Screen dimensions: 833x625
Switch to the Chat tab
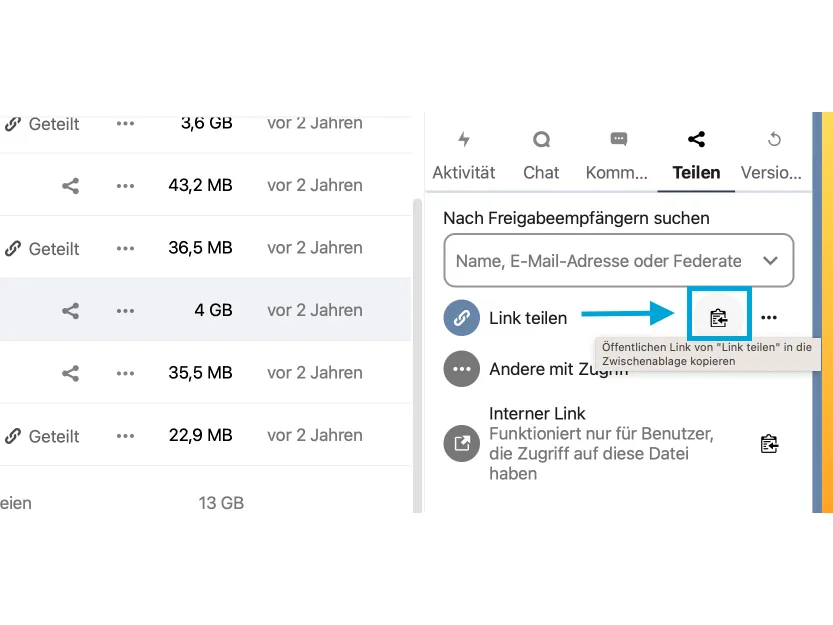pos(541,156)
